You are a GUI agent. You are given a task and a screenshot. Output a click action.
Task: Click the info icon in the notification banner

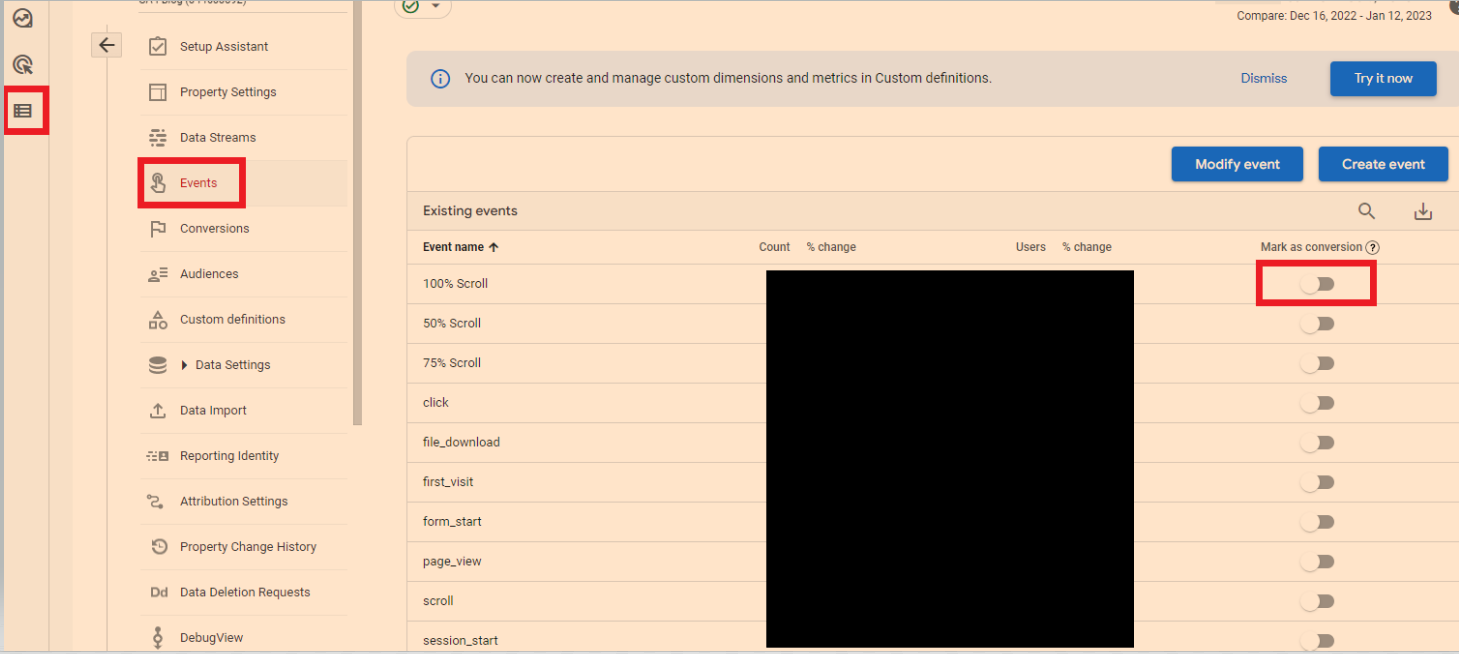point(440,78)
